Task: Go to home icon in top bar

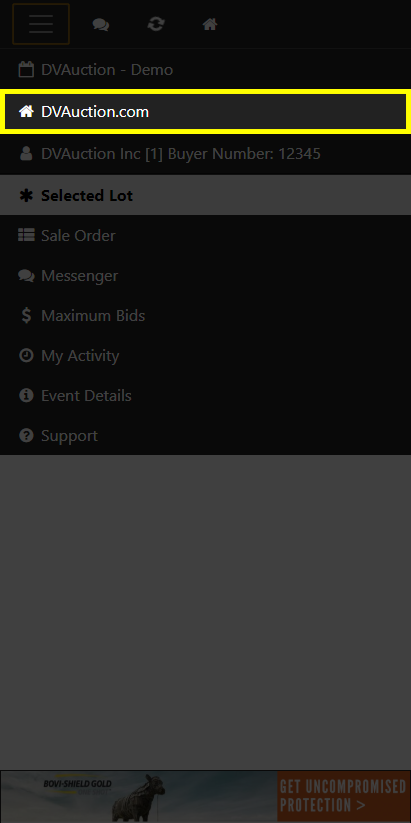Action: tap(210, 24)
